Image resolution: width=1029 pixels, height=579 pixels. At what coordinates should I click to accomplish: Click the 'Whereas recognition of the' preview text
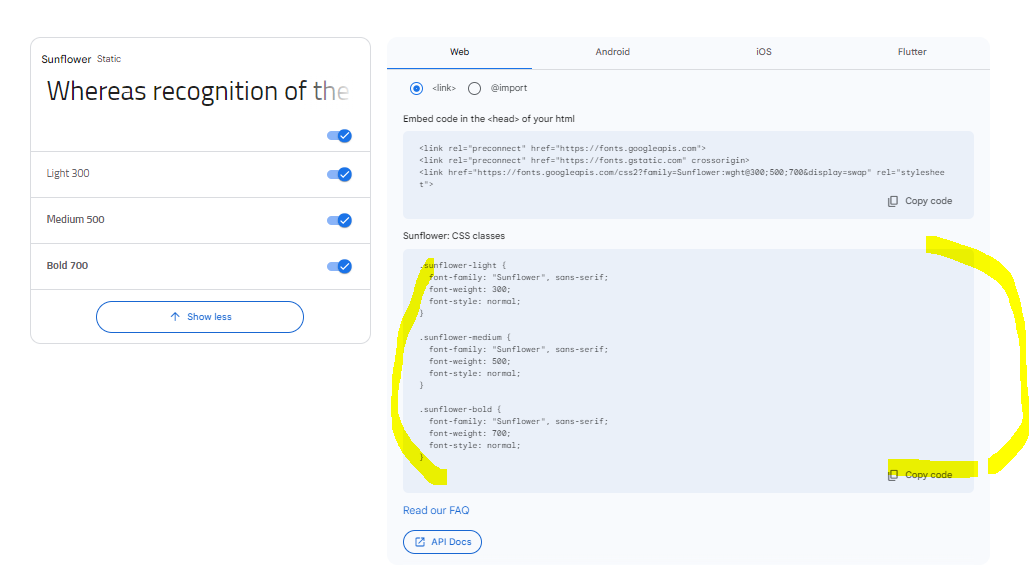coord(198,91)
